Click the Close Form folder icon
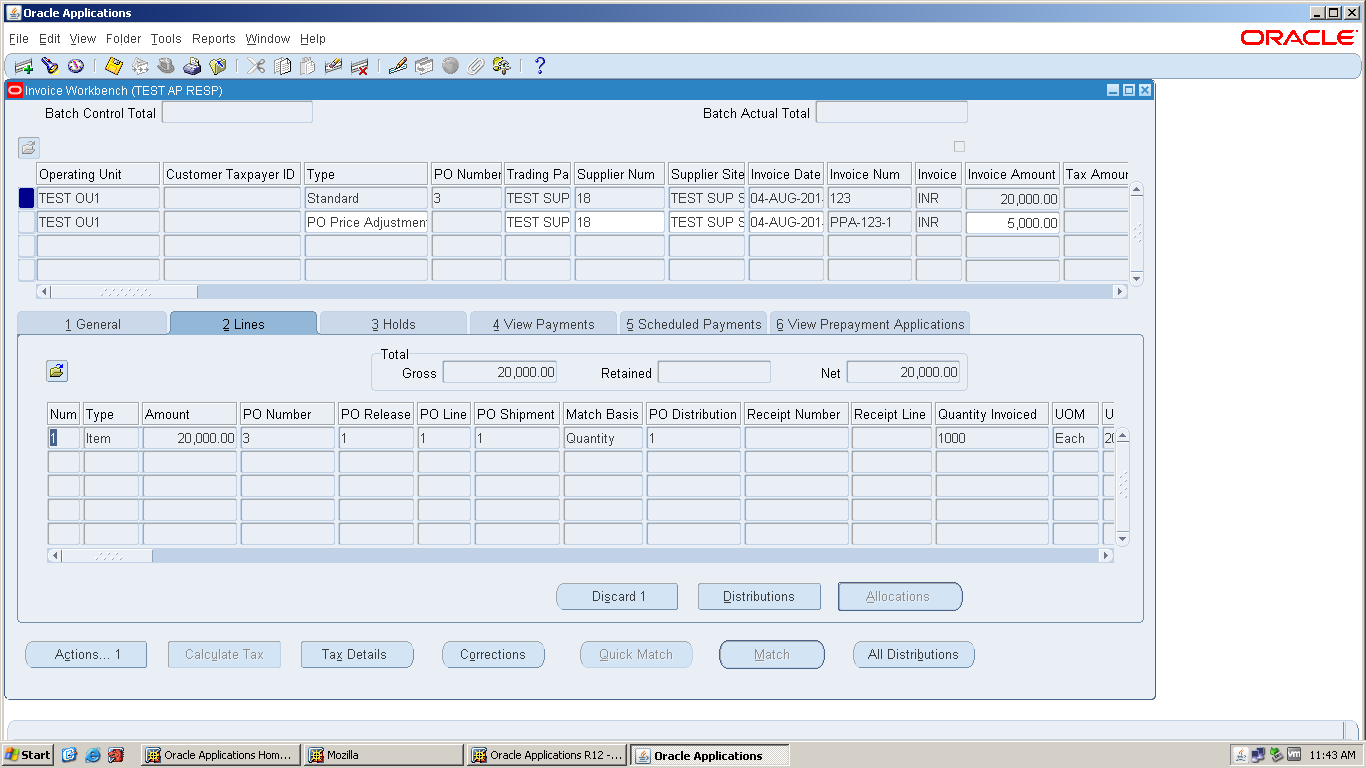Viewport: 1366px width, 768px height. 218,66
